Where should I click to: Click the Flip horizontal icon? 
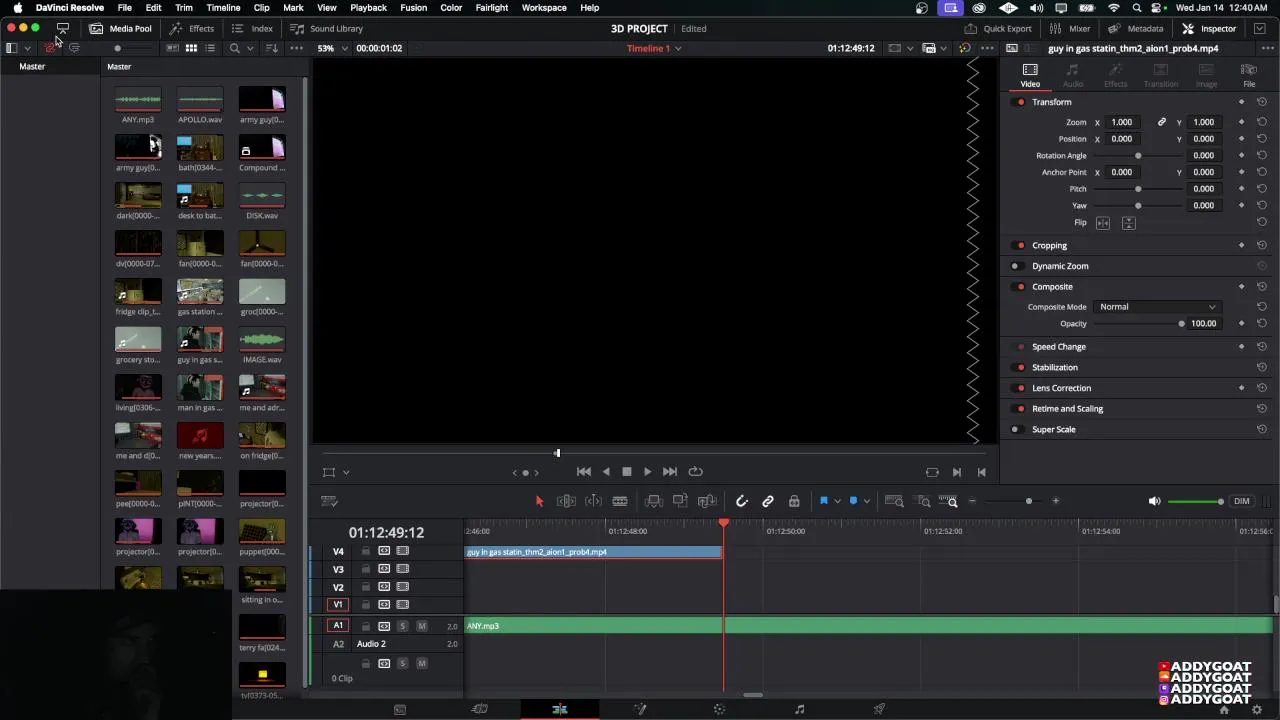coord(1103,223)
